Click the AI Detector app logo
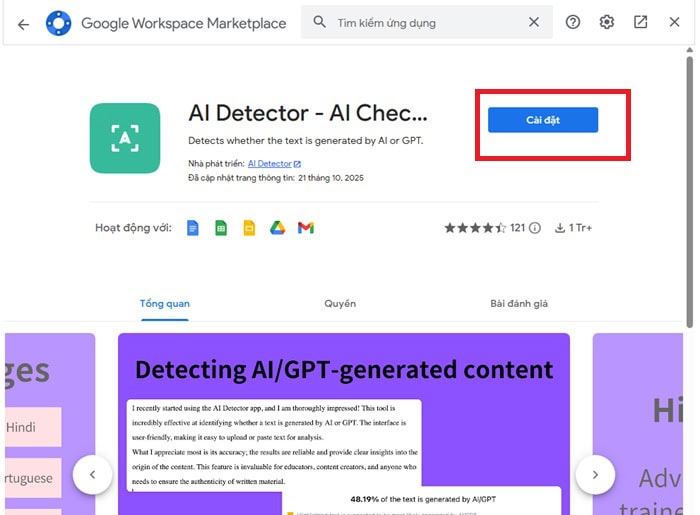The image size is (700, 515). coord(124,138)
